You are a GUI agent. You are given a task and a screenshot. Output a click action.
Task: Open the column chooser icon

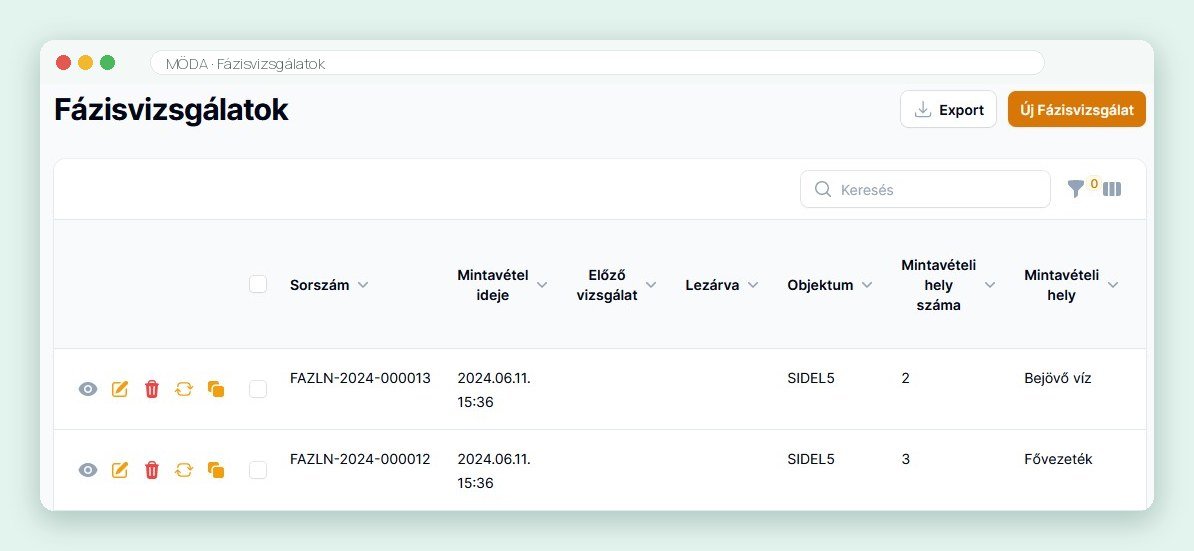click(x=1112, y=189)
